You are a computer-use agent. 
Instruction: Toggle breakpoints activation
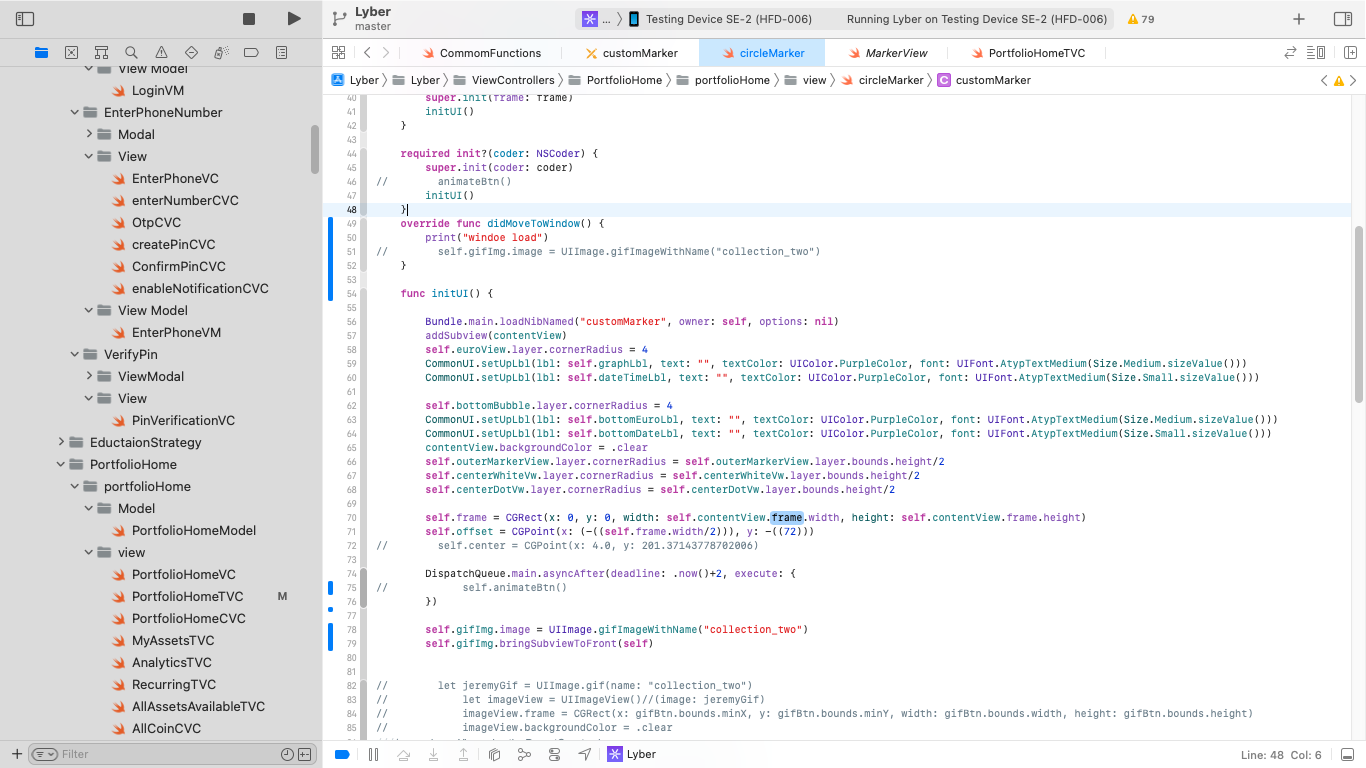(x=341, y=754)
